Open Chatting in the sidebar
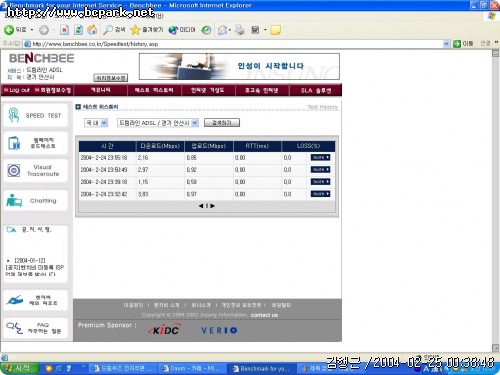The height and width of the screenshot is (375, 500). (x=35, y=201)
